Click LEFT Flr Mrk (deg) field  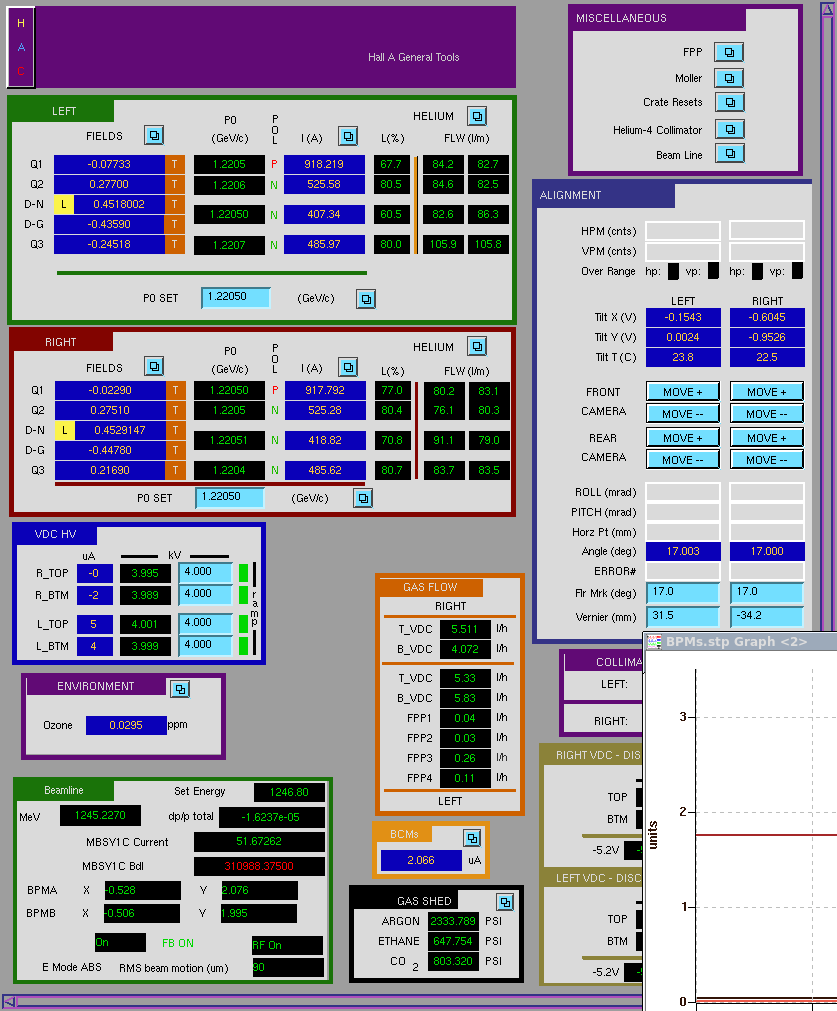click(683, 592)
